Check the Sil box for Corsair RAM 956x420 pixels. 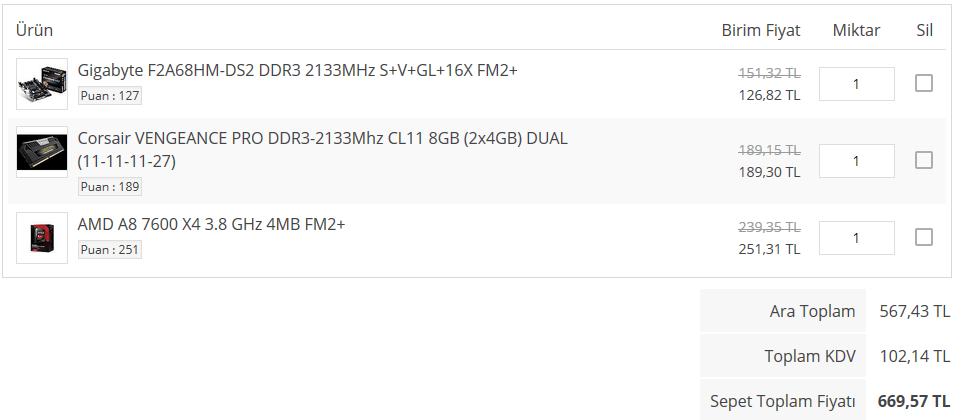tap(924, 160)
